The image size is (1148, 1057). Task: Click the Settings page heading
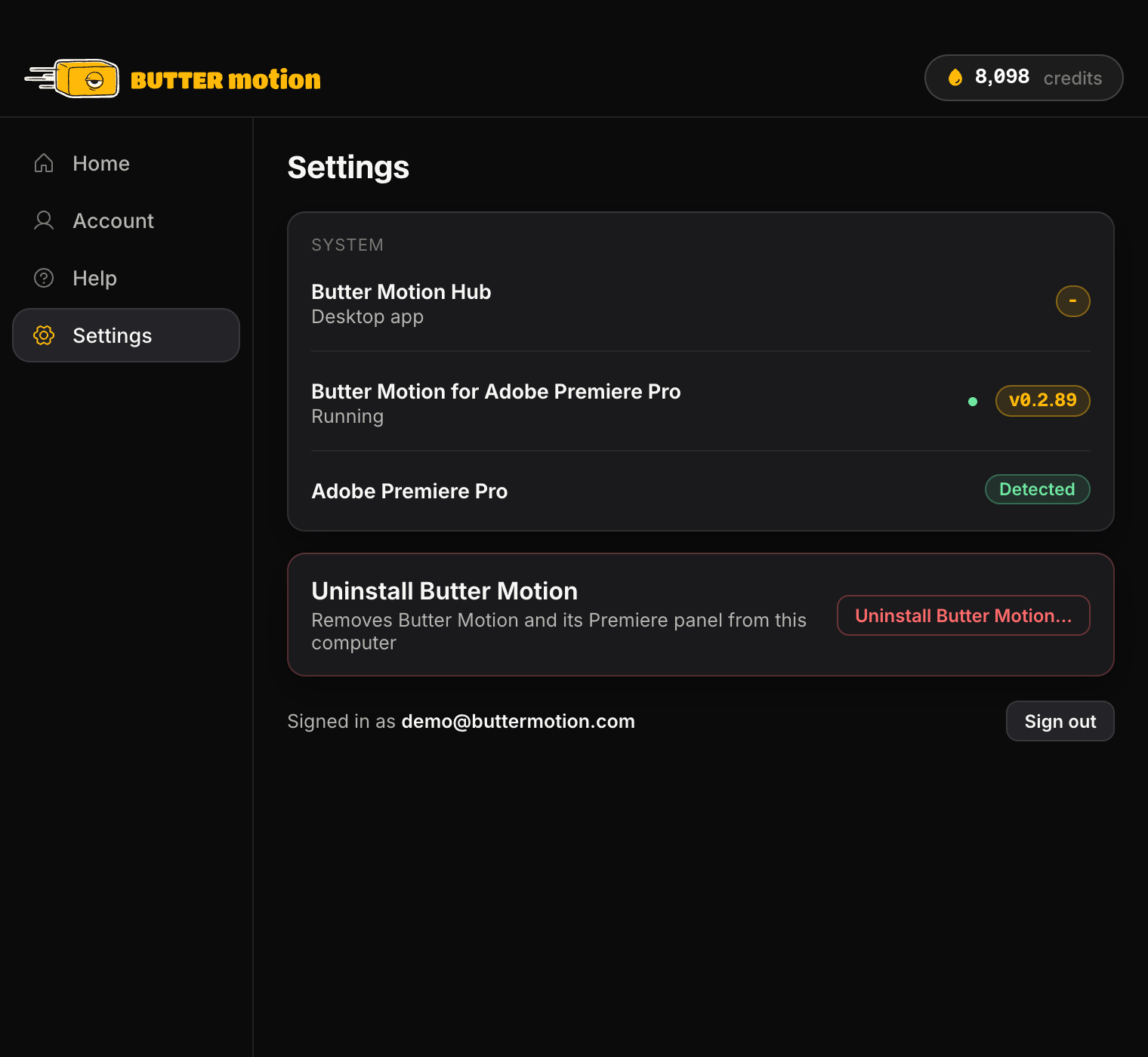348,168
